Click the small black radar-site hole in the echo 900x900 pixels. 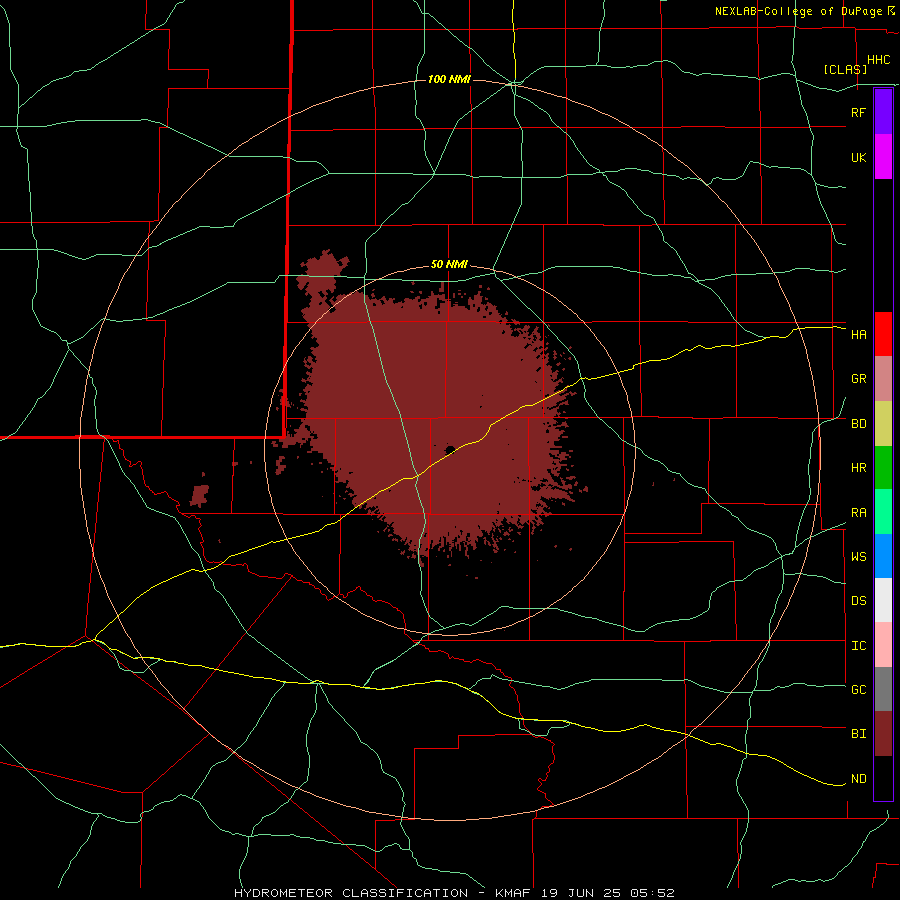coord(450,449)
